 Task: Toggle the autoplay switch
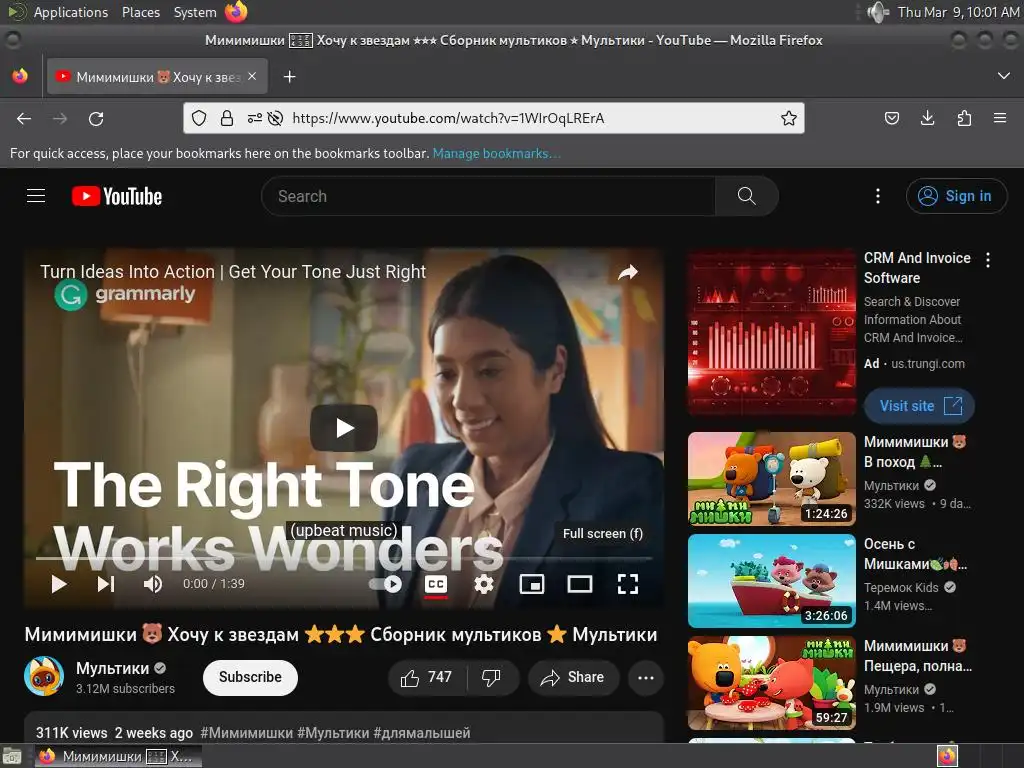pyautogui.click(x=386, y=584)
